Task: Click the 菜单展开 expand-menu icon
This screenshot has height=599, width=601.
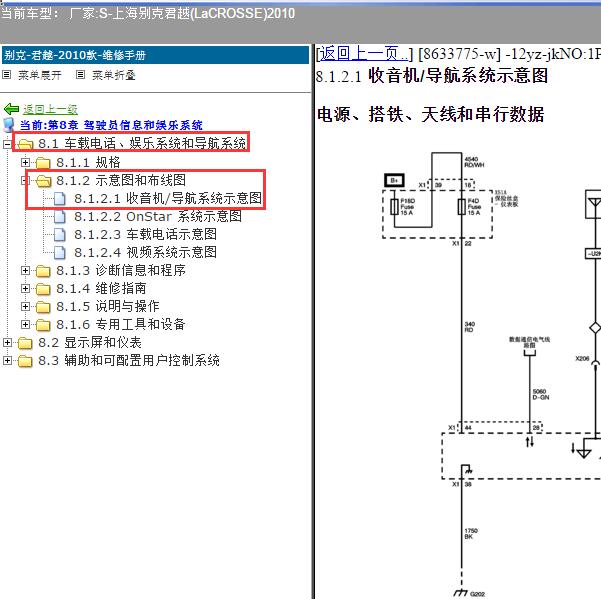Action: click(7, 75)
